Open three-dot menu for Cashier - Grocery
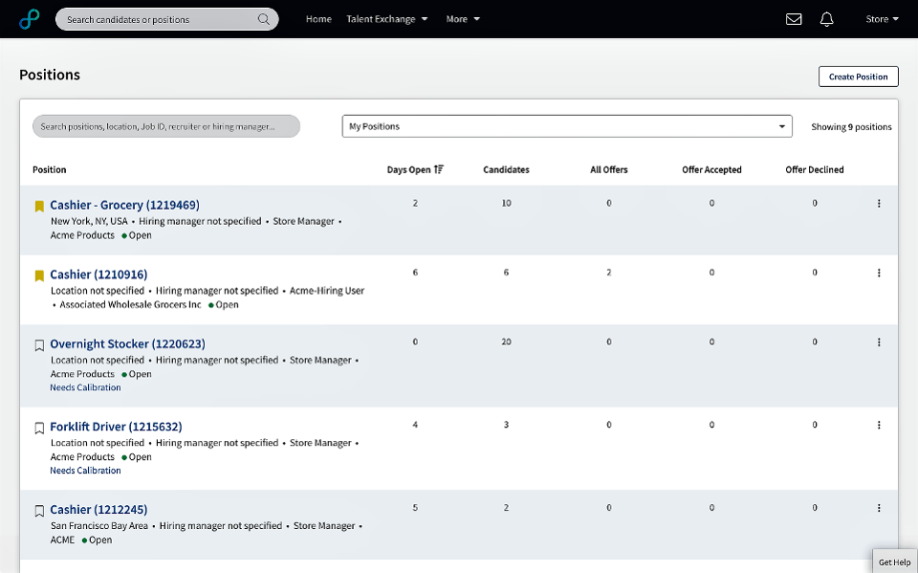This screenshot has height=573, width=918. click(878, 204)
